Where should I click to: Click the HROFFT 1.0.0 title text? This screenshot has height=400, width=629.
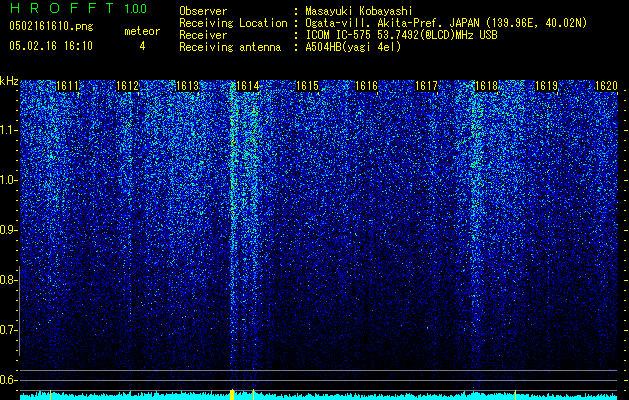click(78, 8)
